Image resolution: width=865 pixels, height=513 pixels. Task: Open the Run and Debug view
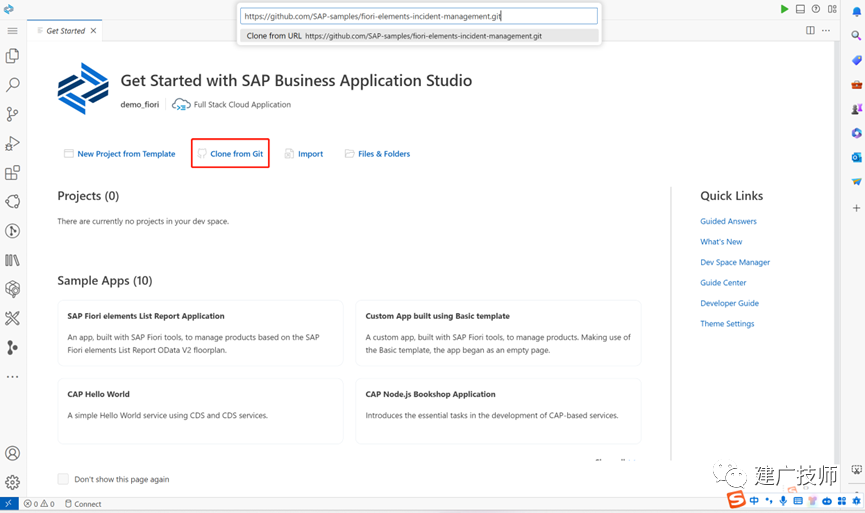[12, 143]
